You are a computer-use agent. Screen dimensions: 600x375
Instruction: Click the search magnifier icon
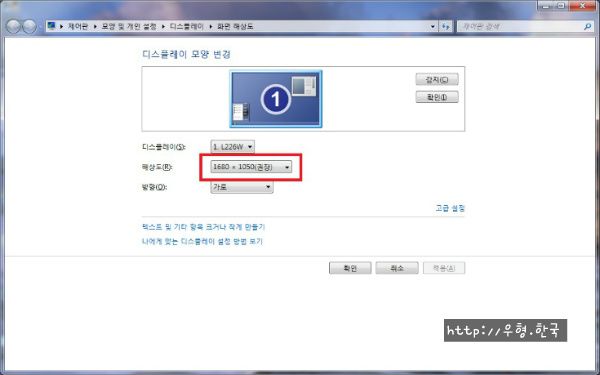click(x=587, y=26)
